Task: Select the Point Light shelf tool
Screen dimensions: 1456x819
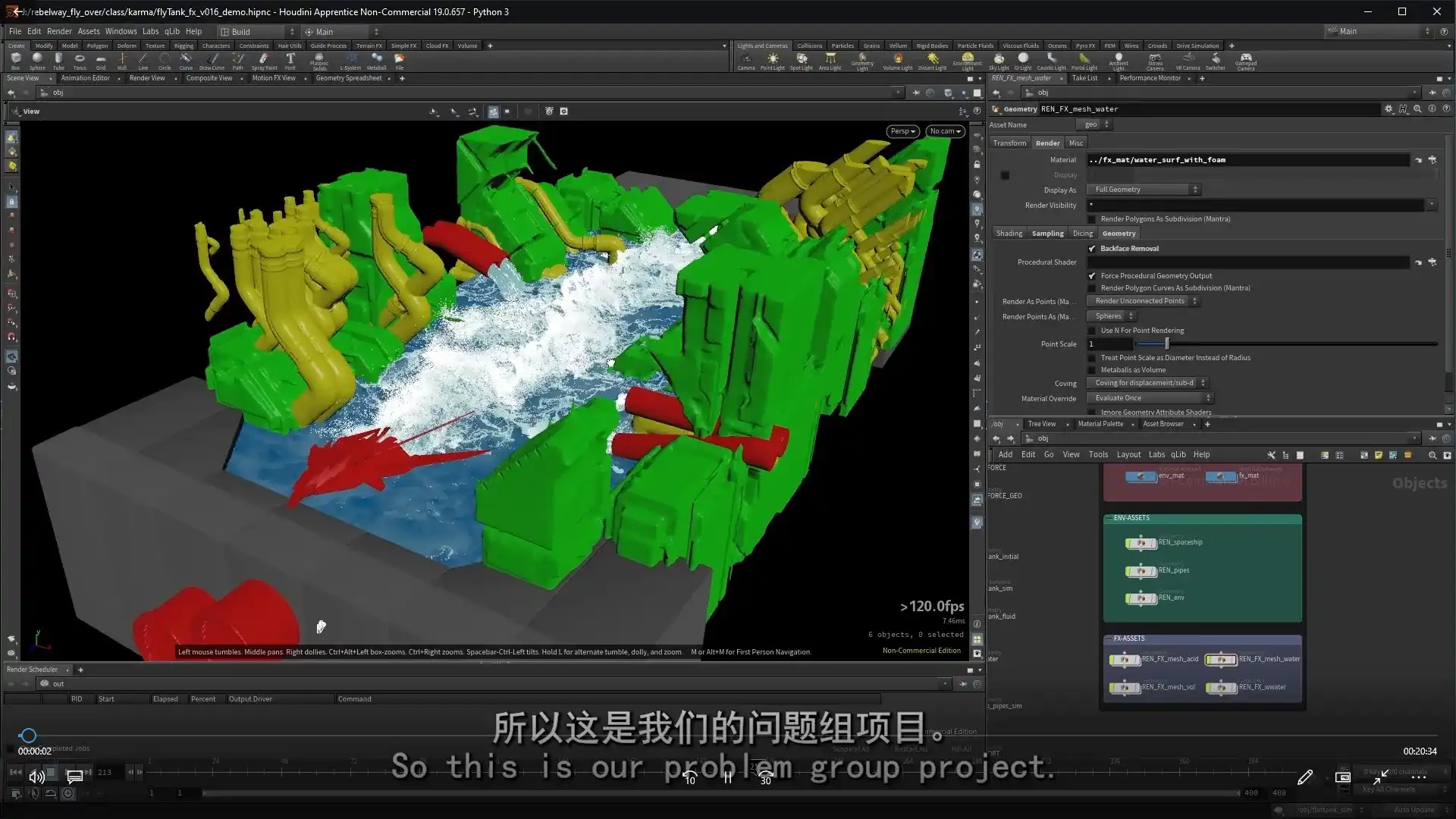Action: click(773, 61)
